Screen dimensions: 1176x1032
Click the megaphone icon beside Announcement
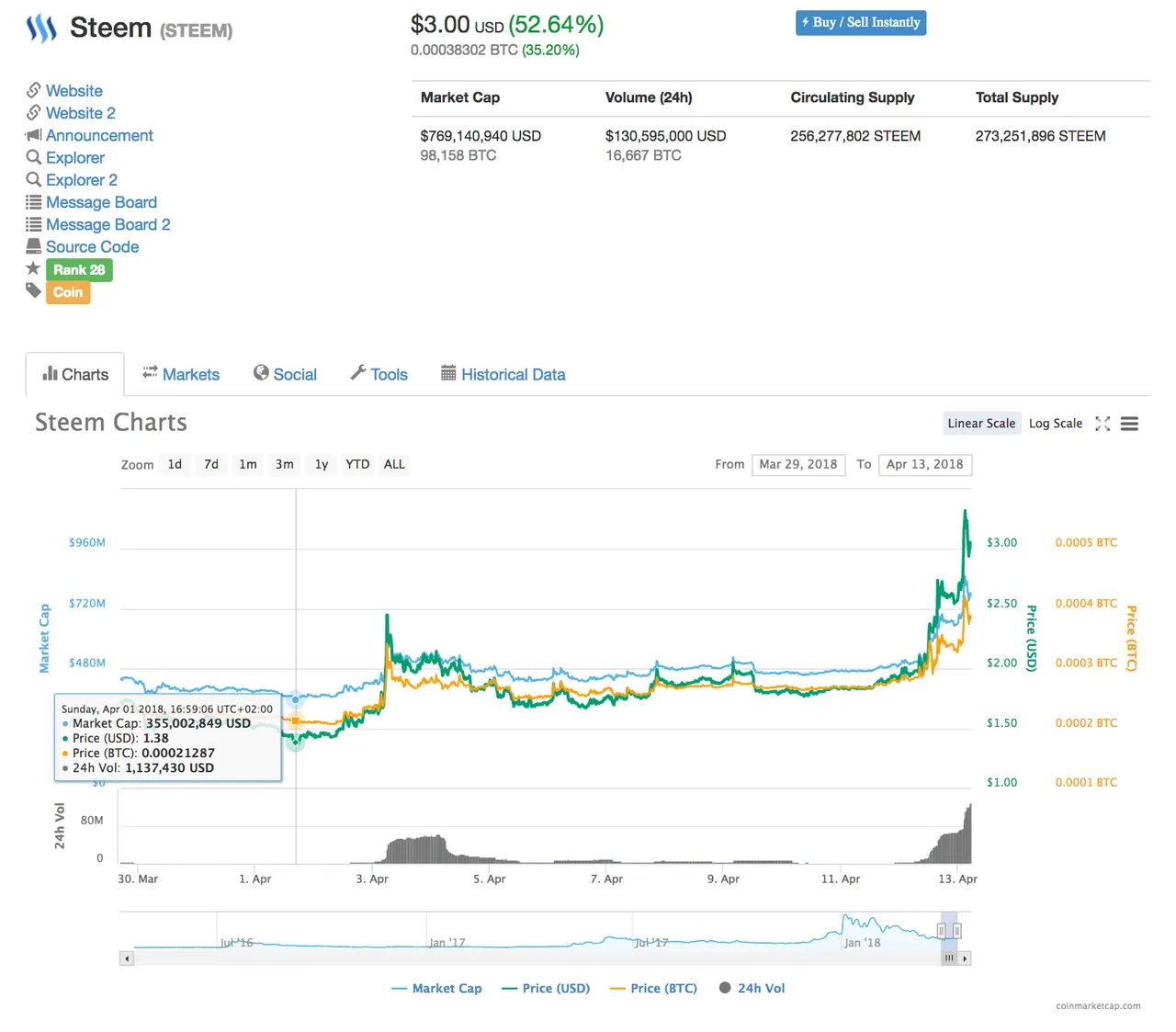pyautogui.click(x=33, y=135)
